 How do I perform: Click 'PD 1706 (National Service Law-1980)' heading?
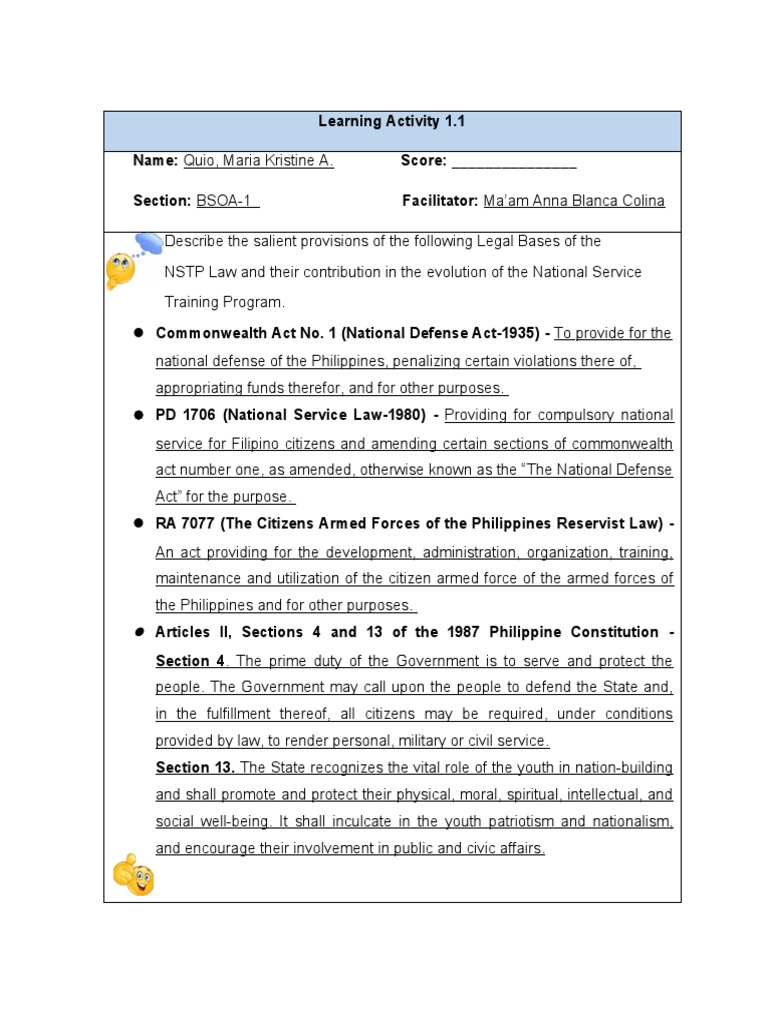pyautogui.click(x=291, y=415)
